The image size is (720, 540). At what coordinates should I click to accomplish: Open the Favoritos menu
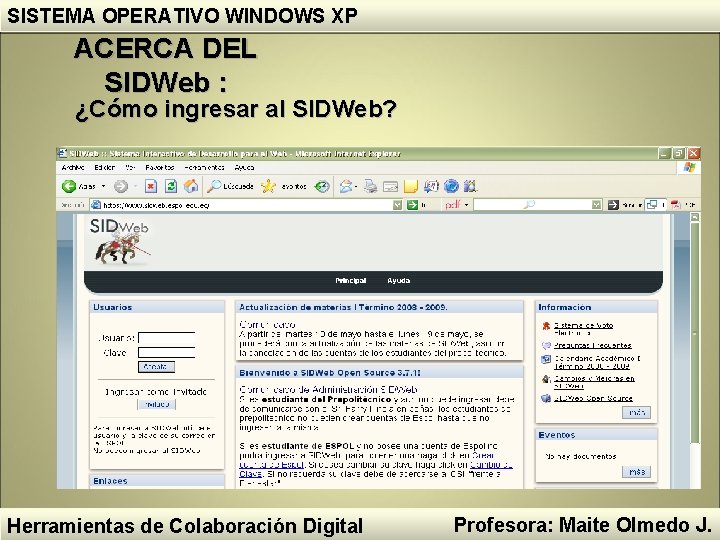[160, 168]
